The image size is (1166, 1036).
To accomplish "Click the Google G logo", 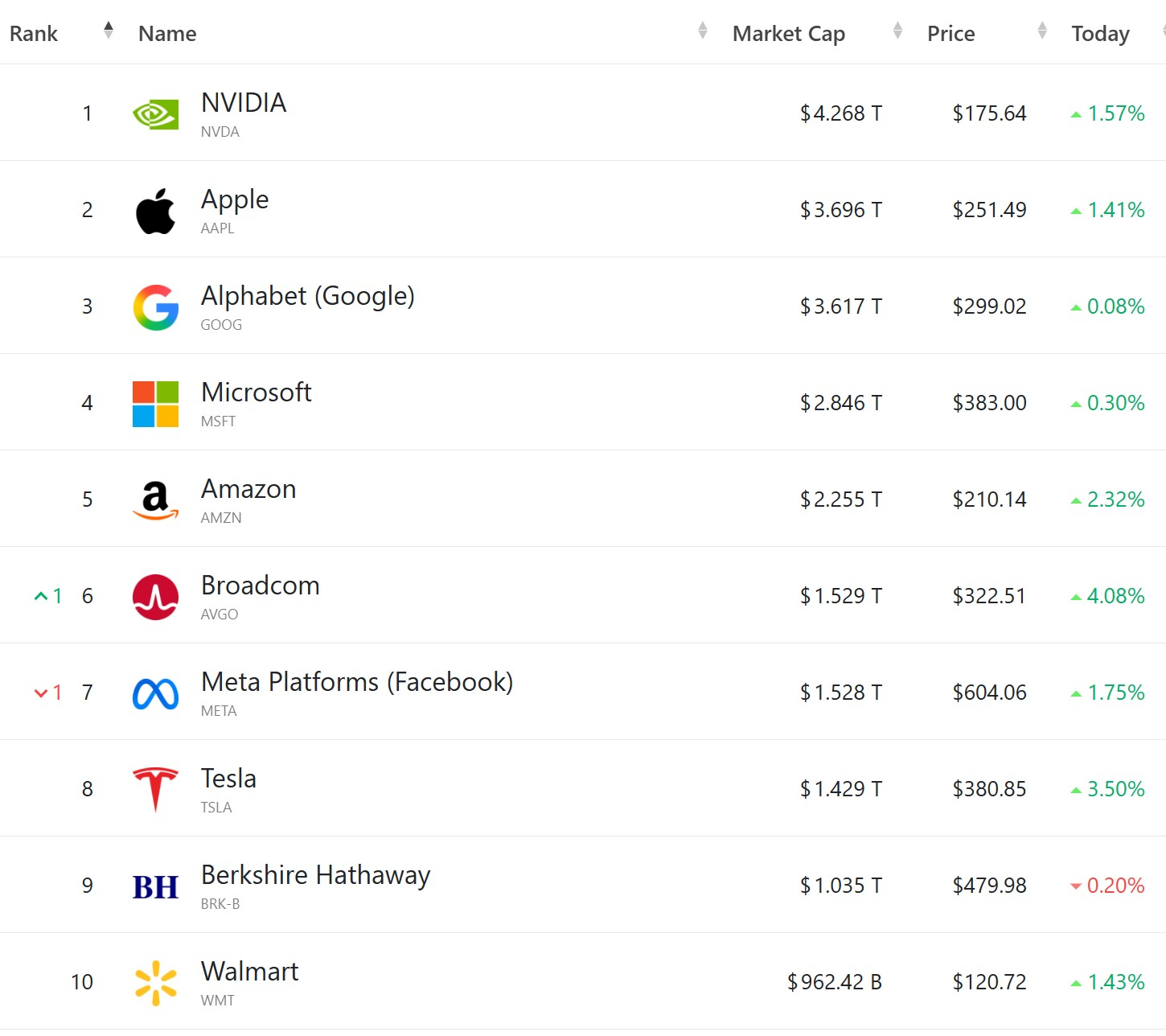I will click(155, 307).
